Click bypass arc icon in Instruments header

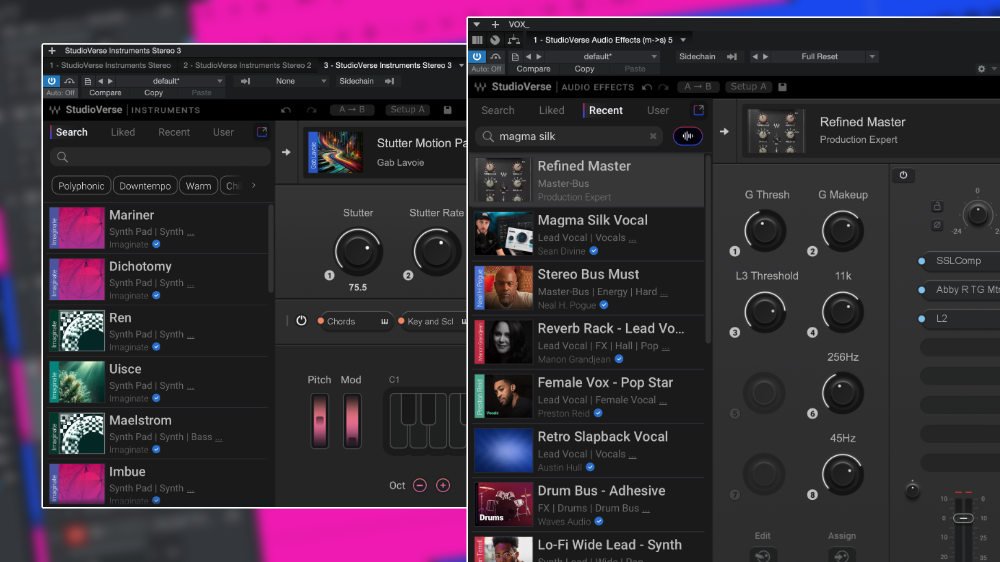(x=70, y=81)
